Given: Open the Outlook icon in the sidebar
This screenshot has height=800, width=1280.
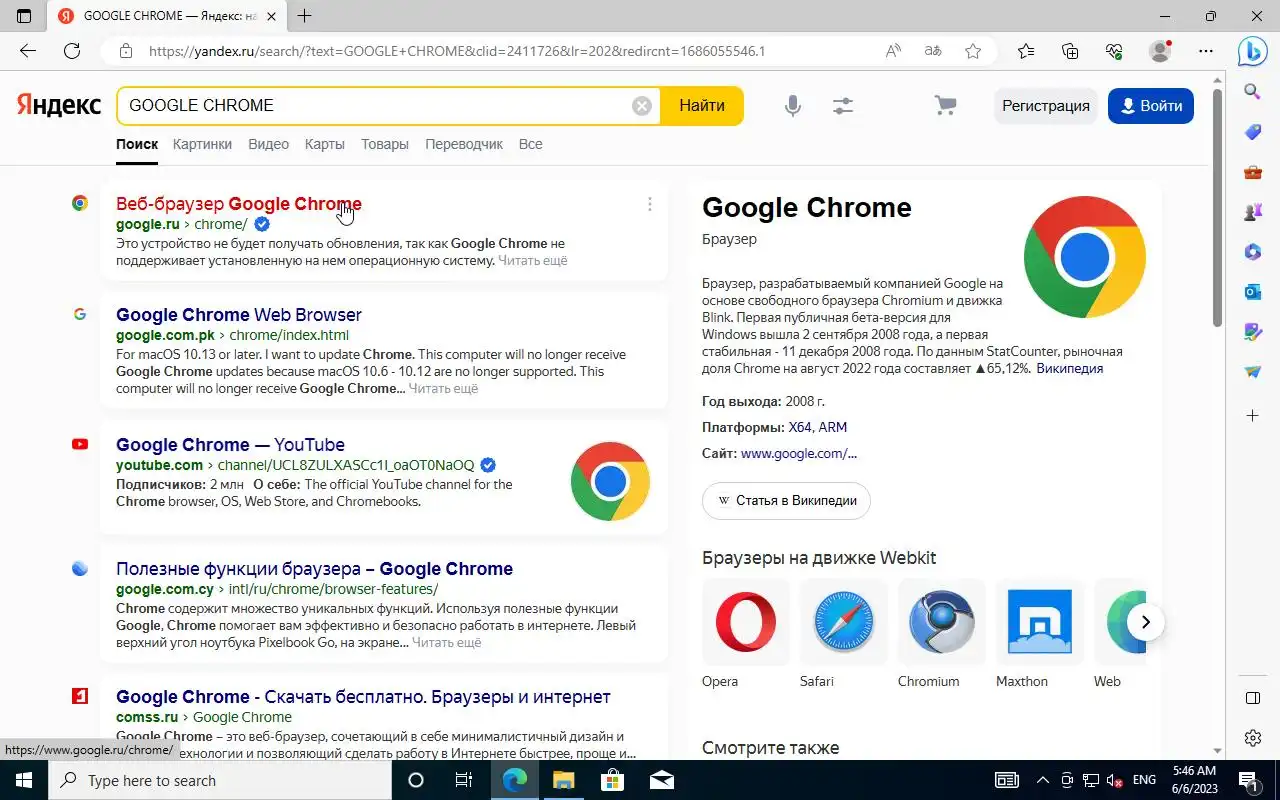Looking at the screenshot, I should pyautogui.click(x=1253, y=292).
